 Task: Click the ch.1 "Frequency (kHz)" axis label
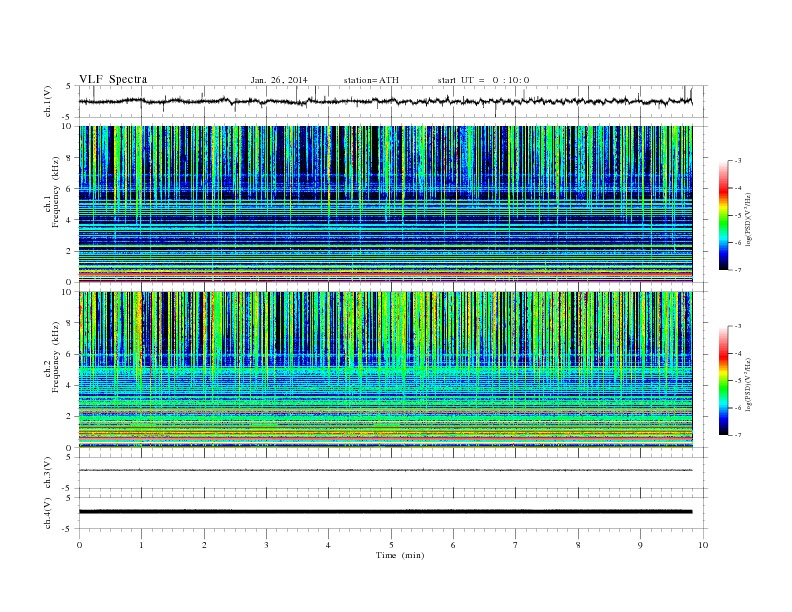click(56, 192)
